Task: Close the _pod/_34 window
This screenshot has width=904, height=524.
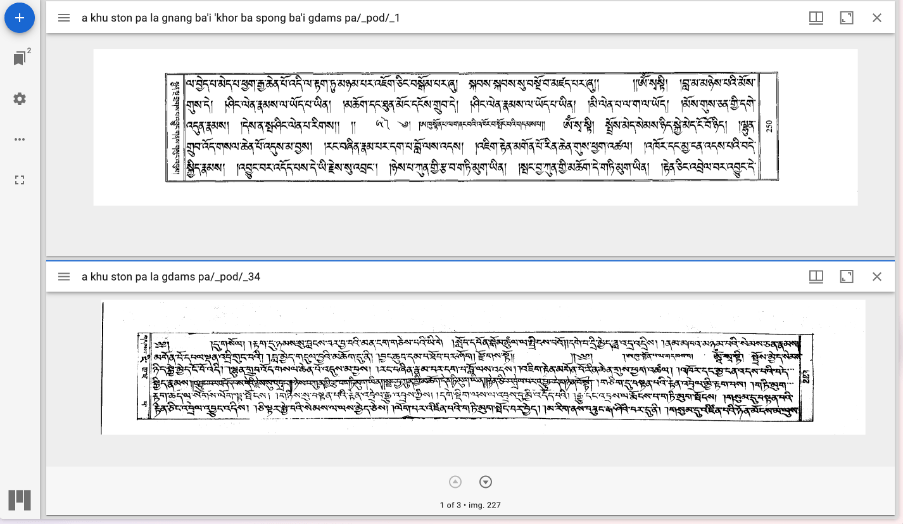Action: tap(877, 276)
